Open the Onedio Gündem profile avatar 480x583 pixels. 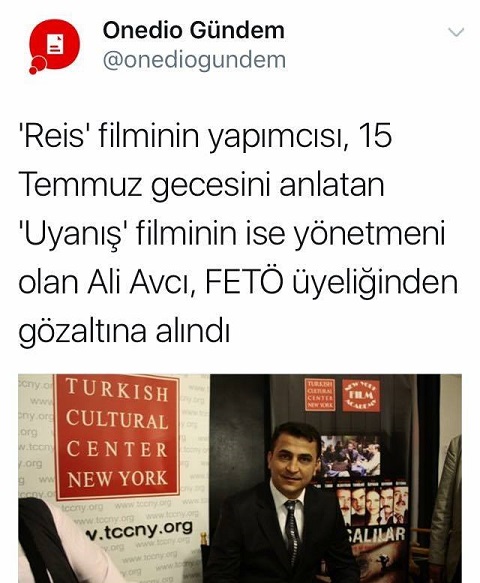55,46
